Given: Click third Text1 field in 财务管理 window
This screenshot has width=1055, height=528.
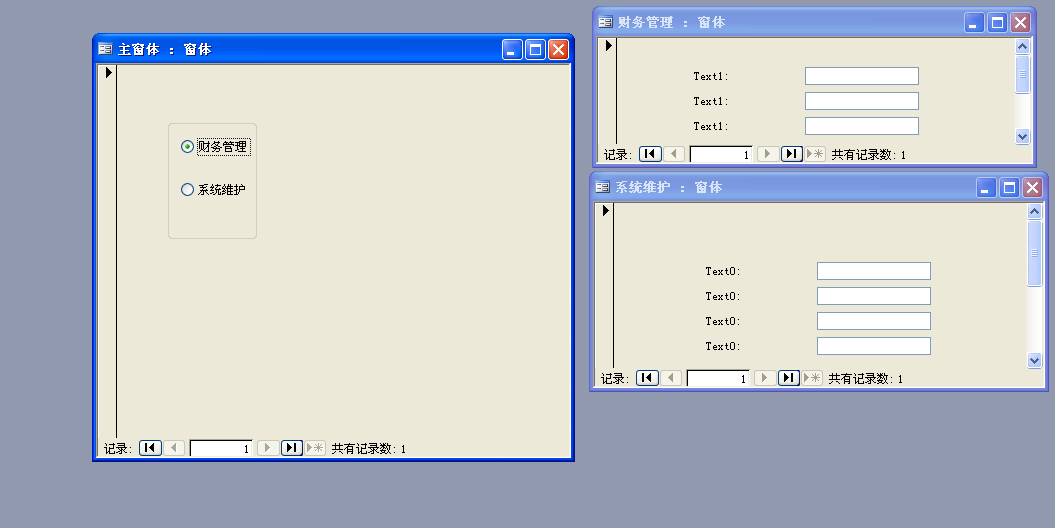Looking at the screenshot, I should (862, 126).
